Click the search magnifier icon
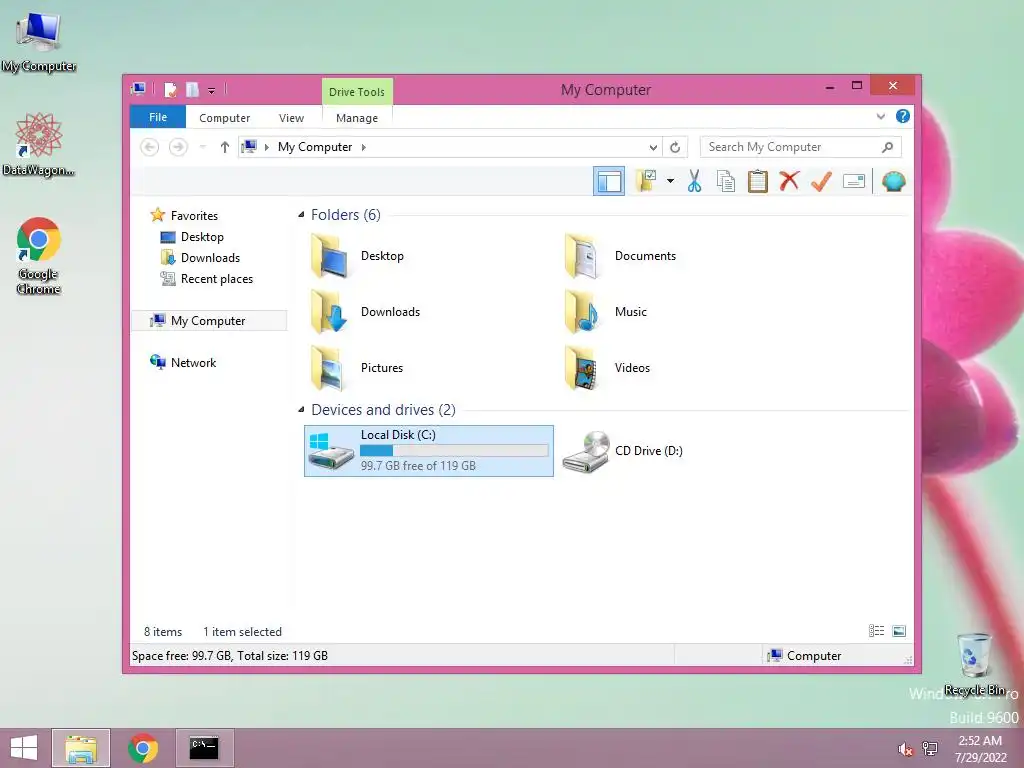 (x=887, y=147)
